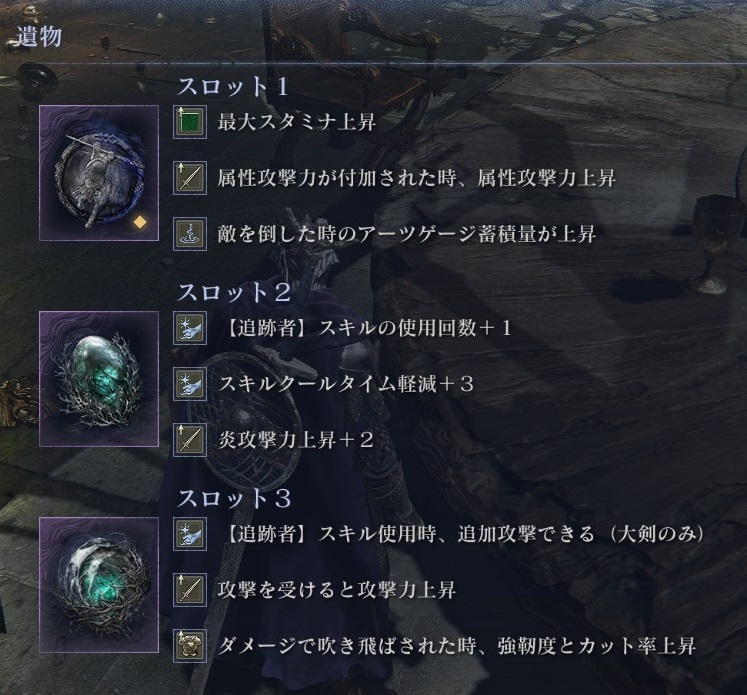
Task: Click the skill icon beside スキルの使用回数+1
Action: (190, 328)
